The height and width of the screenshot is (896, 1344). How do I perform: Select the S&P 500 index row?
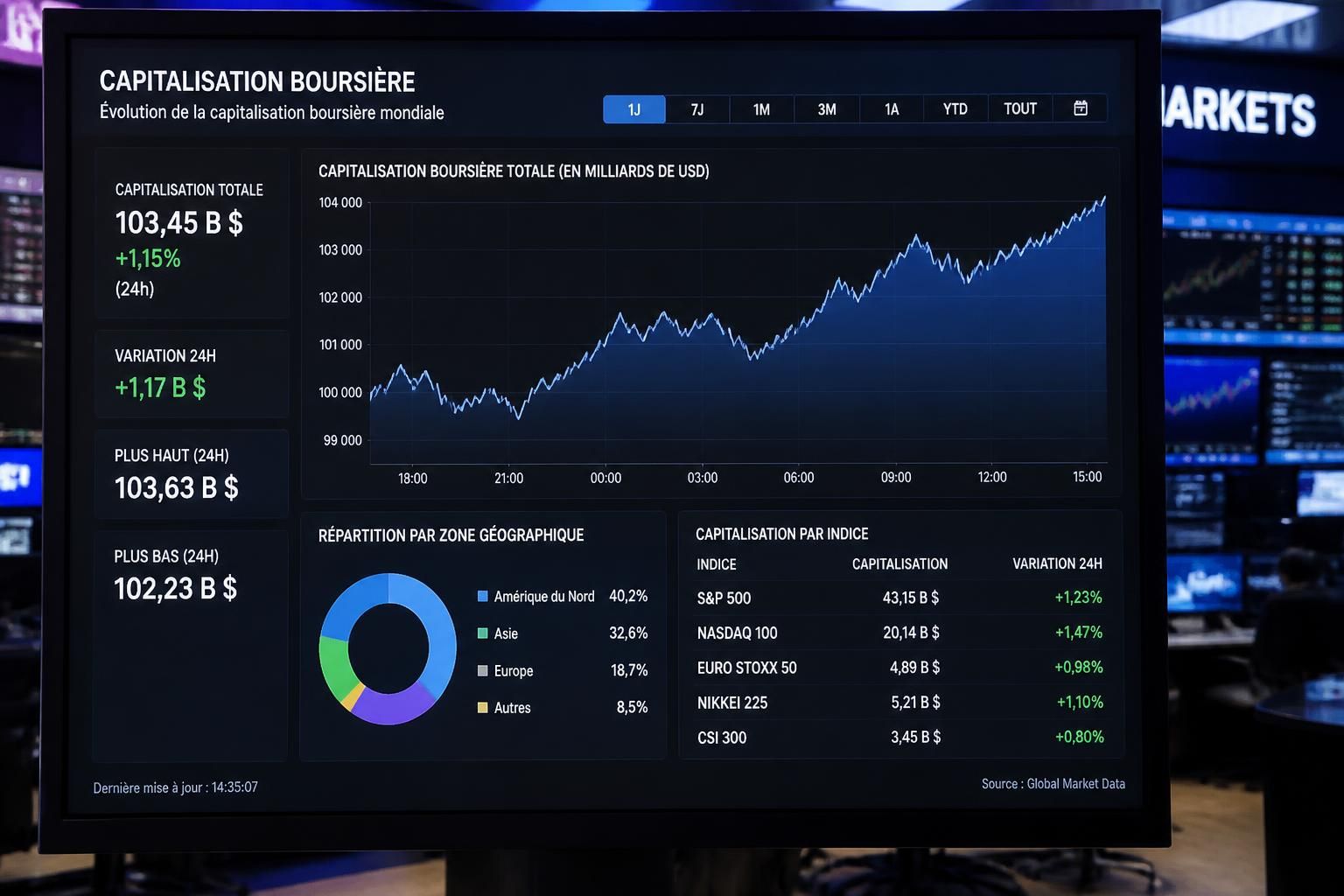899,598
